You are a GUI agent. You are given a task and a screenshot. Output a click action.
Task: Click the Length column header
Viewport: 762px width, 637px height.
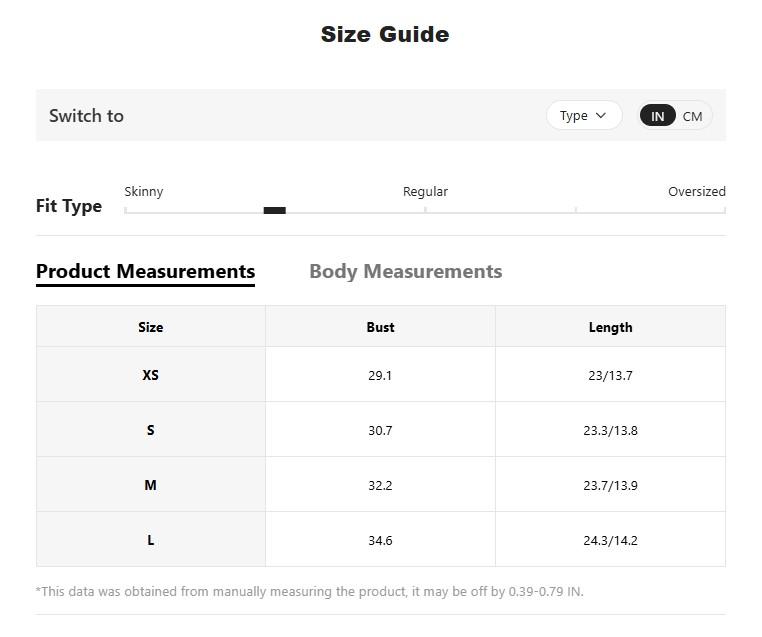click(610, 327)
